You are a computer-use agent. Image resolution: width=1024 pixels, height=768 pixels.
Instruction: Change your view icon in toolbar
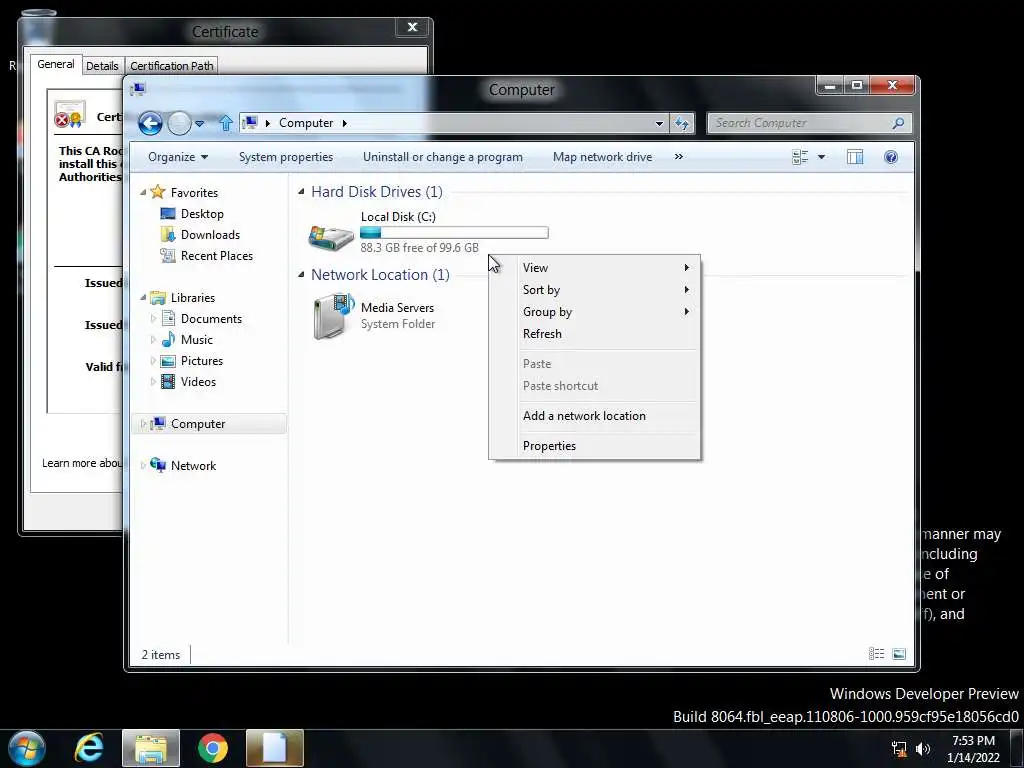tap(800, 157)
